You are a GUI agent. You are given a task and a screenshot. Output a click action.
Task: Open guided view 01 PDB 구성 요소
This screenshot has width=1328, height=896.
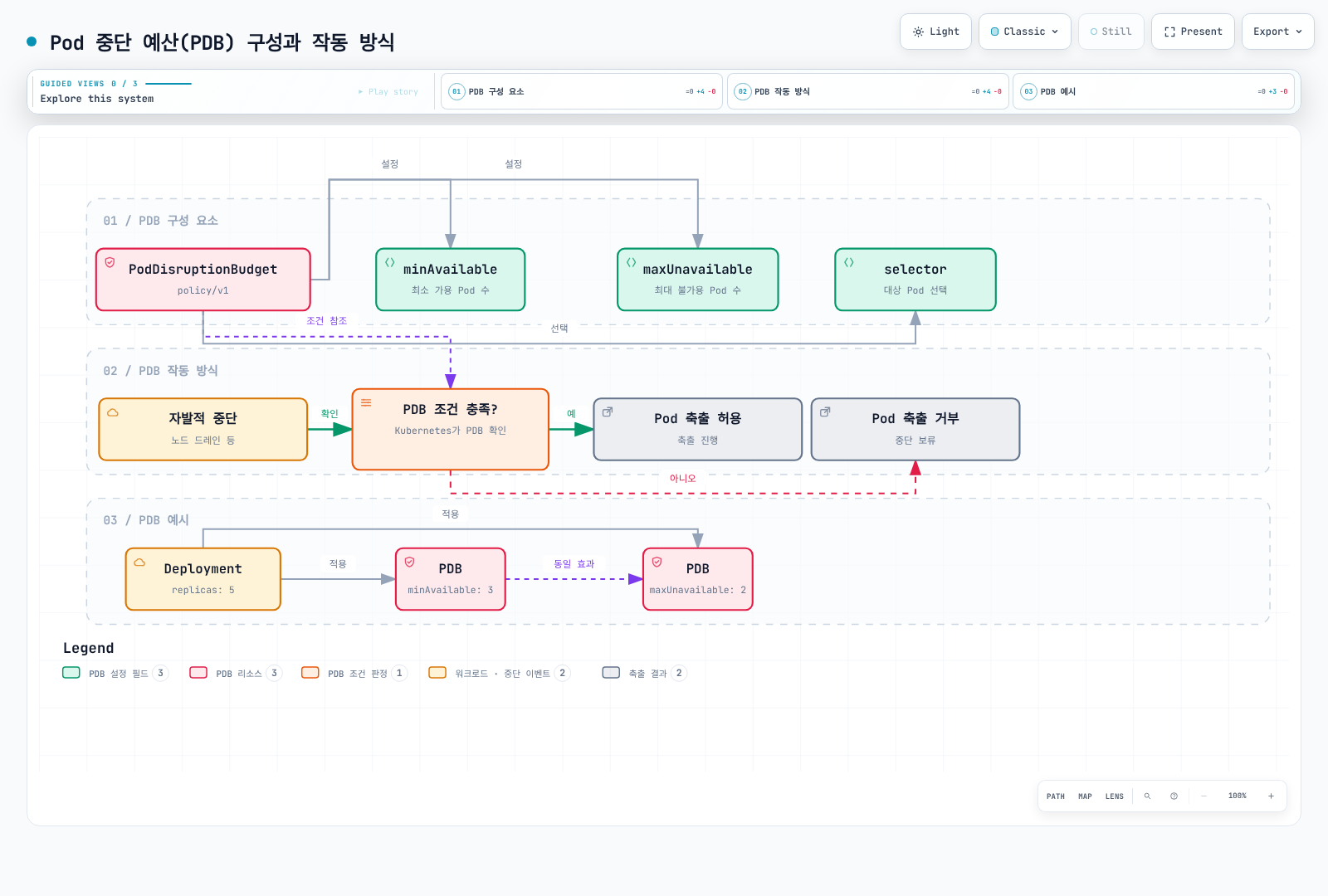581,91
